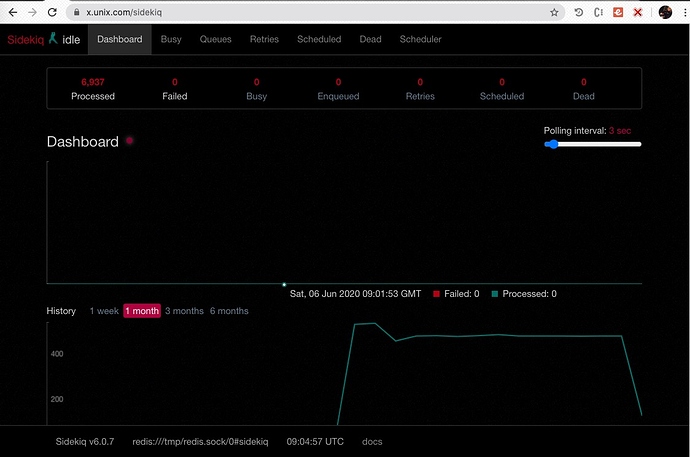Open the red X extension icon
This screenshot has width=690, height=457.
click(x=638, y=12)
